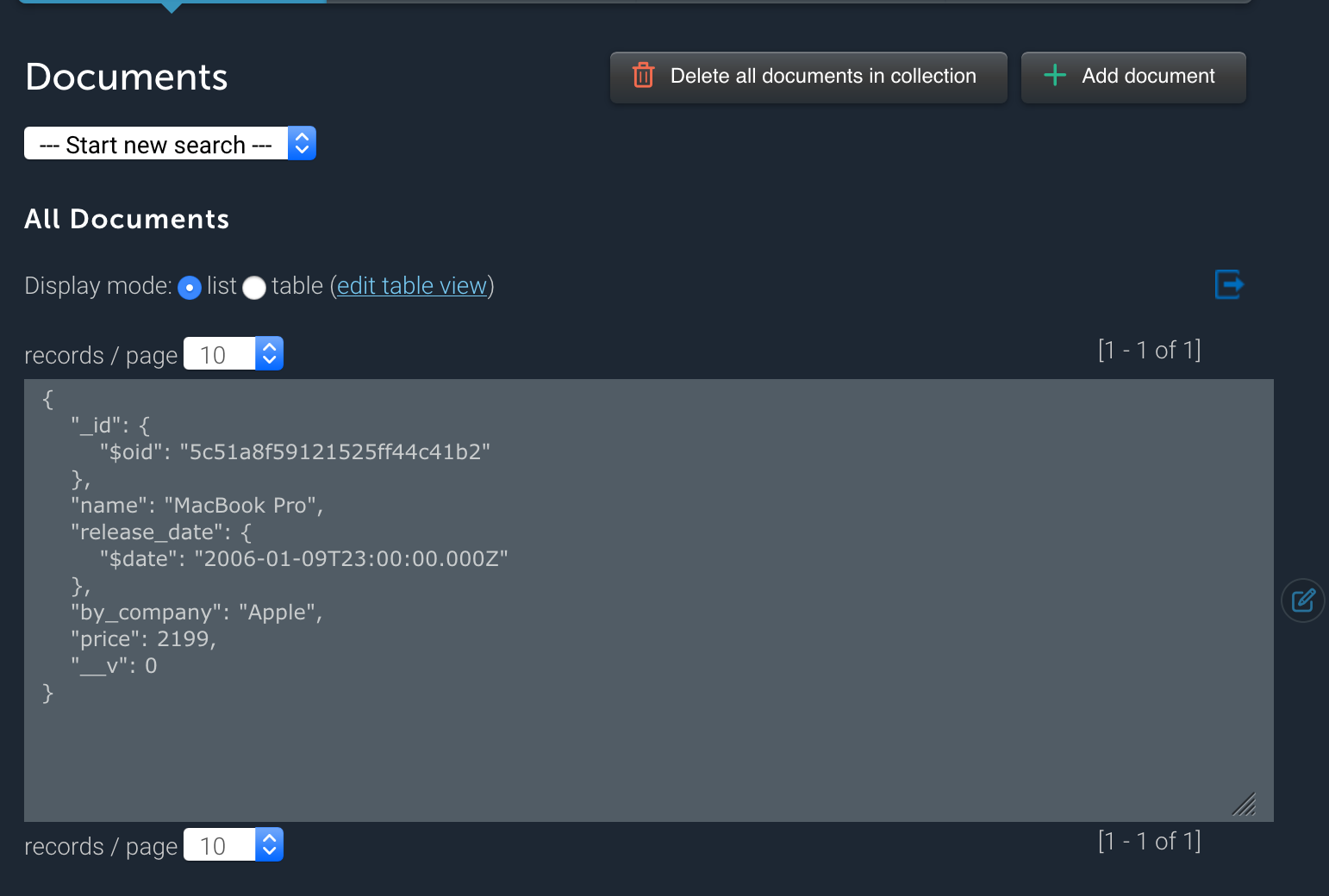Click the edit document pencil icon
The image size is (1329, 896).
[1303, 600]
